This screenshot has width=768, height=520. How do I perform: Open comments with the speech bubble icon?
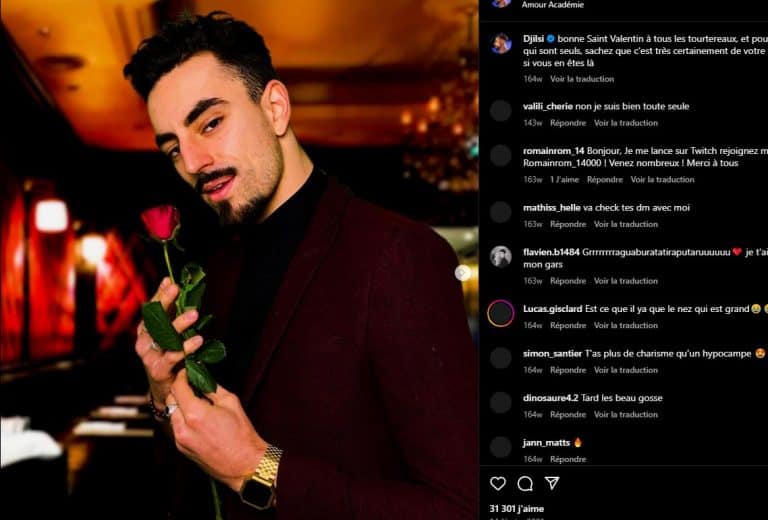[x=525, y=484]
